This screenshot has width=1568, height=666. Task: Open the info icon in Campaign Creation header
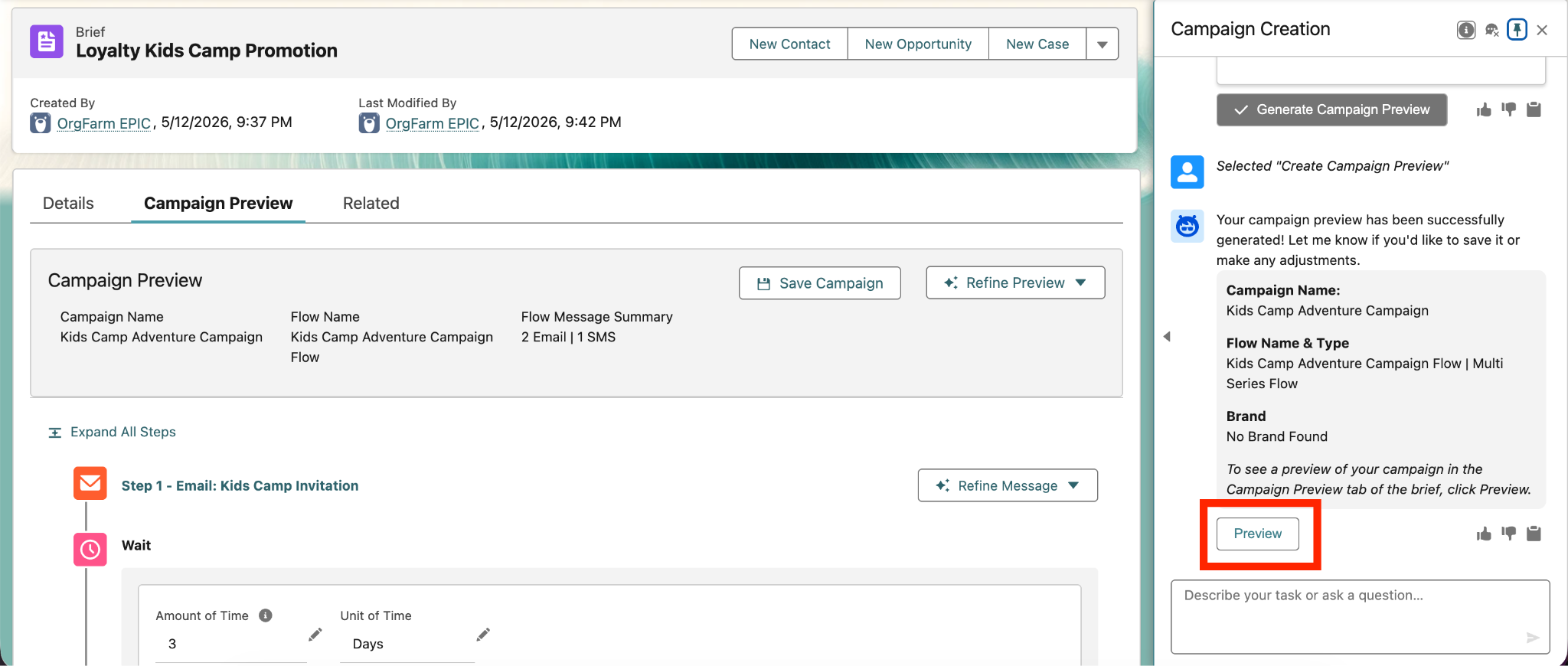(1465, 30)
